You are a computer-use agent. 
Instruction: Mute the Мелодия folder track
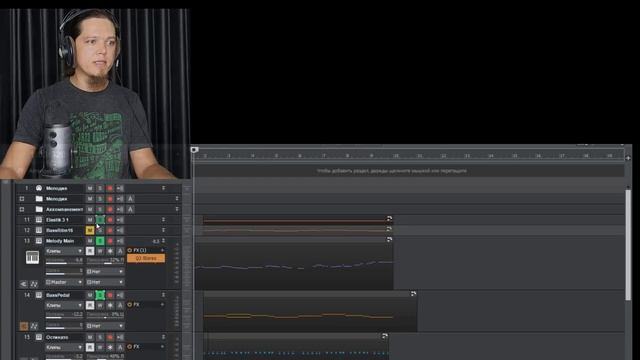pos(90,199)
